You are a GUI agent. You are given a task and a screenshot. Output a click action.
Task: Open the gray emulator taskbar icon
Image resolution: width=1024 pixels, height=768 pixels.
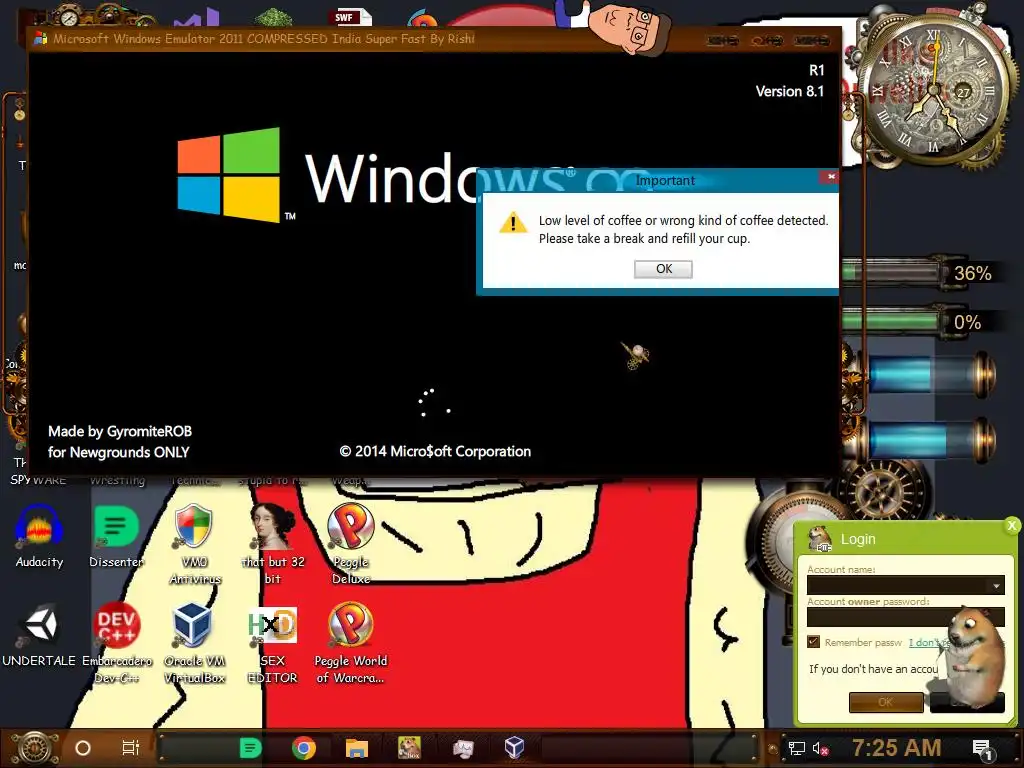pyautogui.click(x=462, y=748)
